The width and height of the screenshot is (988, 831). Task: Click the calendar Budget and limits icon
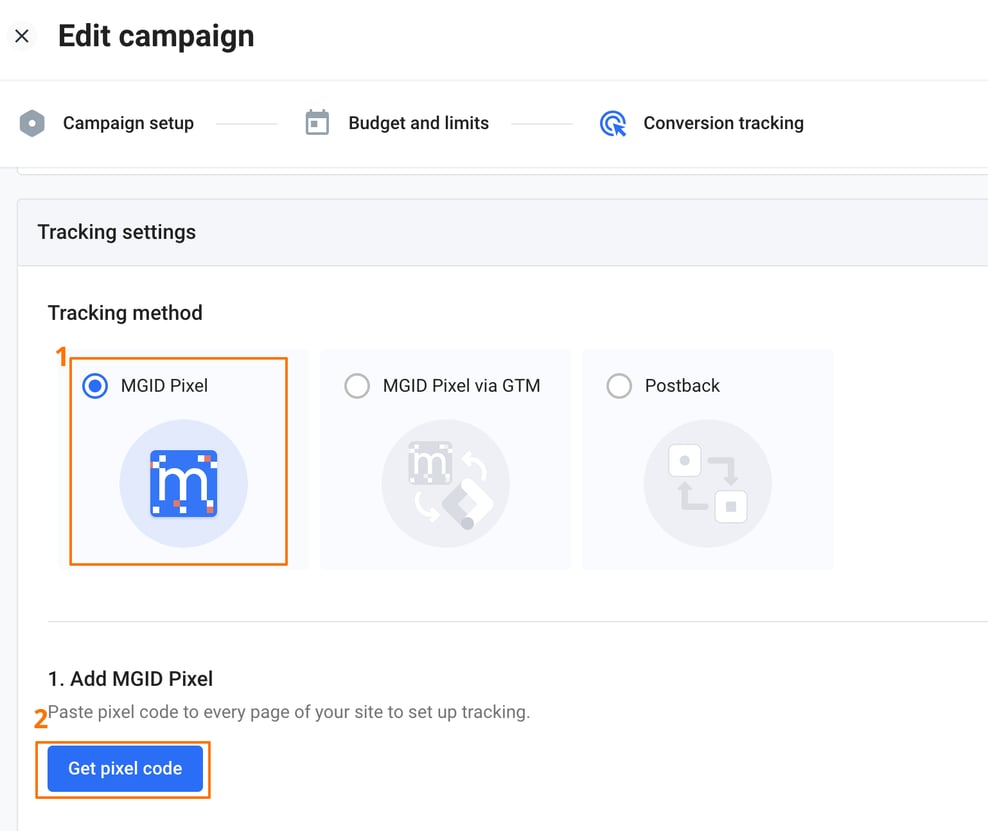coord(316,122)
